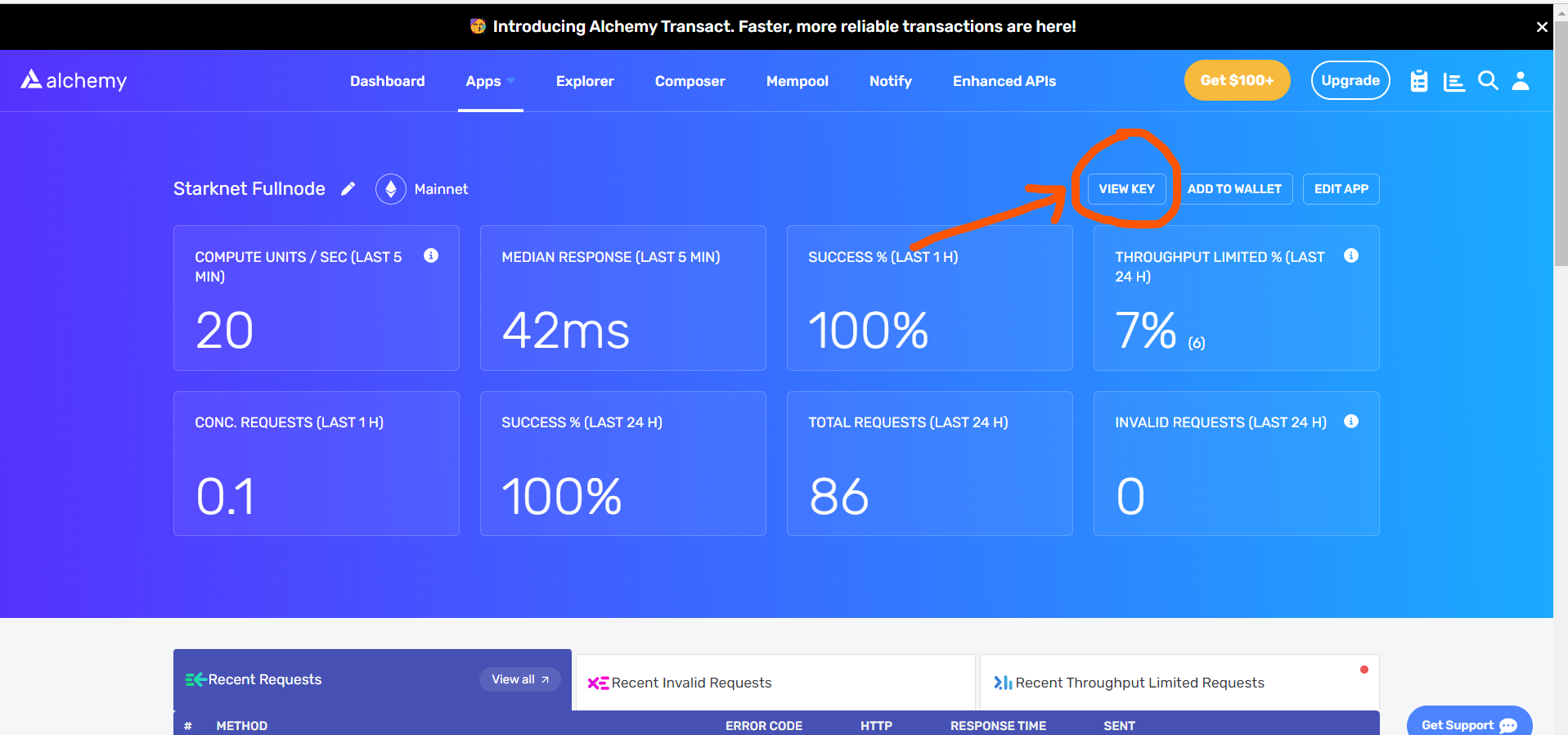Image resolution: width=1568 pixels, height=735 pixels.
Task: Show info for Compute Units / Sec
Action: coord(431,255)
